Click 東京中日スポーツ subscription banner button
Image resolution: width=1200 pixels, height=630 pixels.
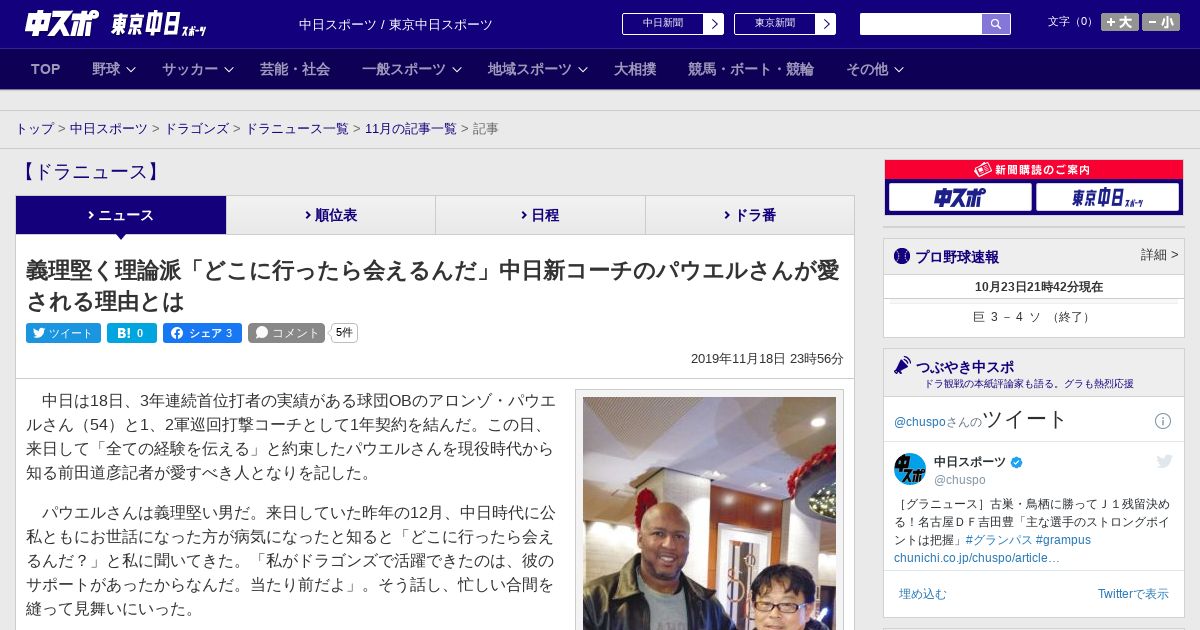pos(1107,197)
